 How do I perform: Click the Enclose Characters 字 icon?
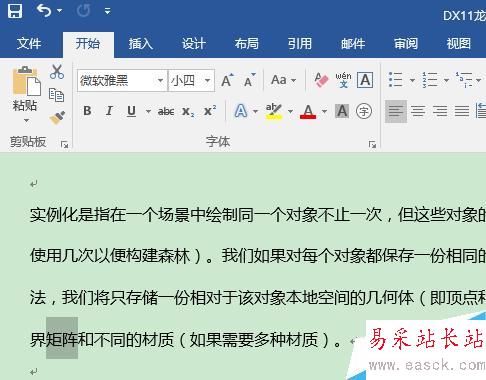point(364,111)
